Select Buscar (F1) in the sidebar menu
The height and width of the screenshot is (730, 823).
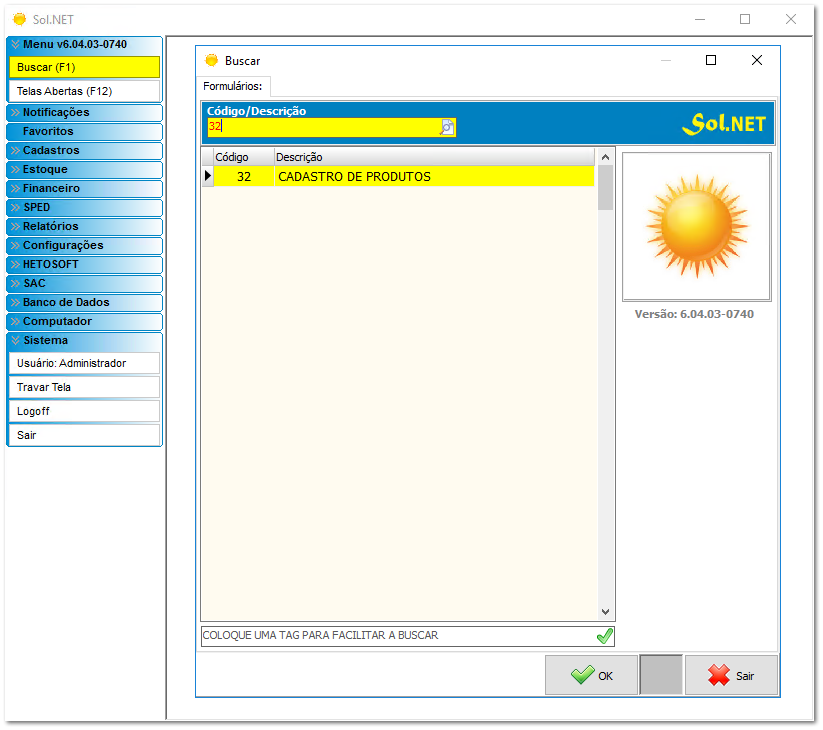[84, 67]
